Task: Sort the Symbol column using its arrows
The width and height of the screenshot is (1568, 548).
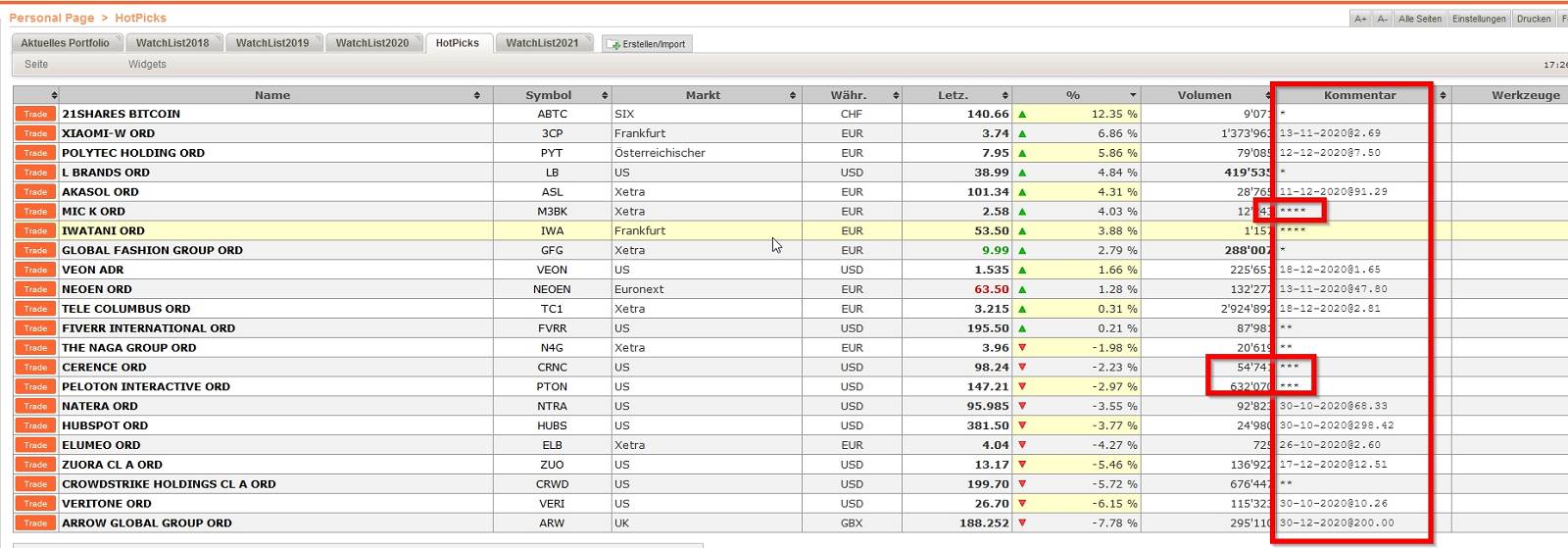Action: [x=605, y=95]
